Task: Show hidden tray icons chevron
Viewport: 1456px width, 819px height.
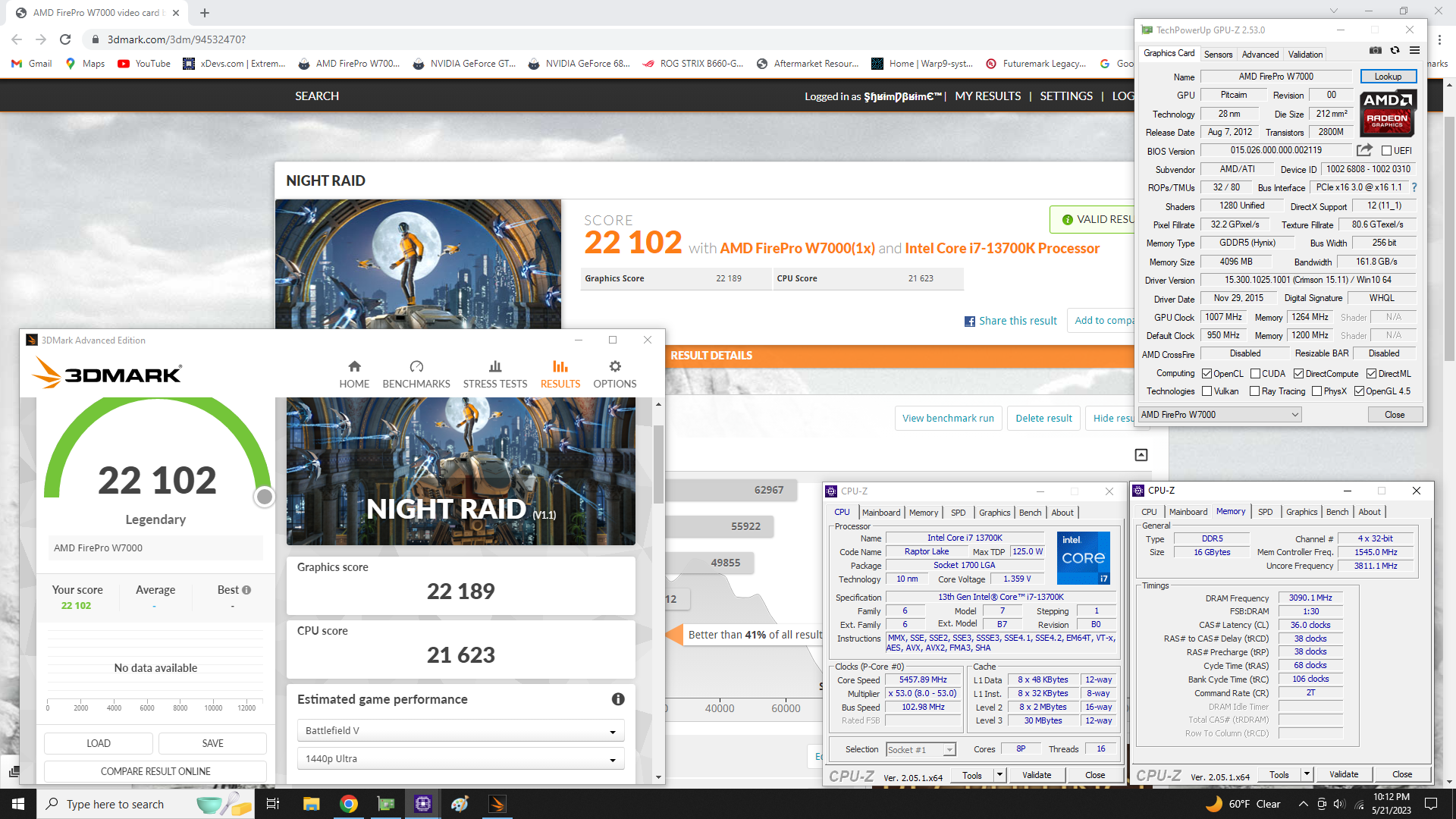Action: pyautogui.click(x=1303, y=804)
